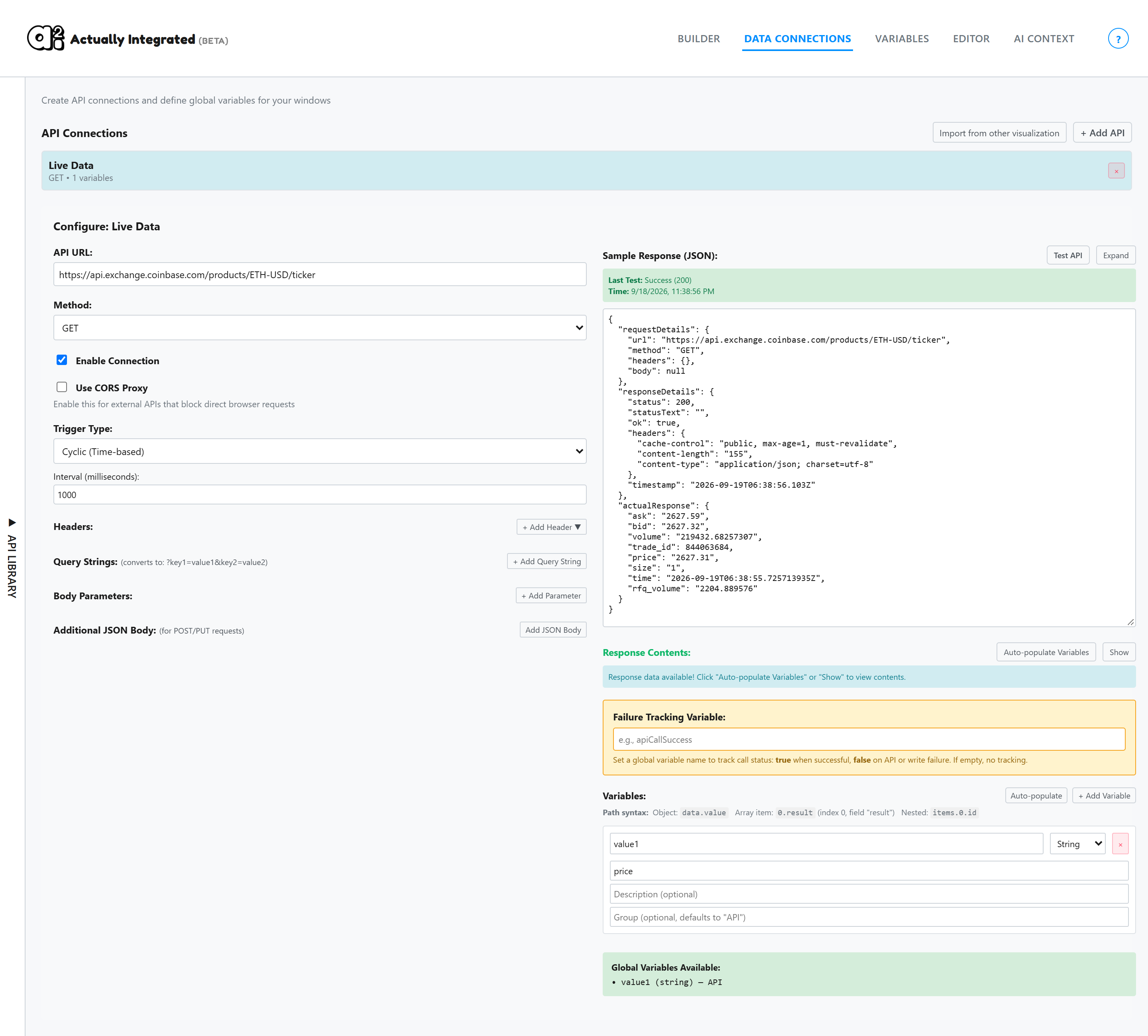
Task: Expand the API LIBRARY side panel arrow
Action: (x=12, y=522)
